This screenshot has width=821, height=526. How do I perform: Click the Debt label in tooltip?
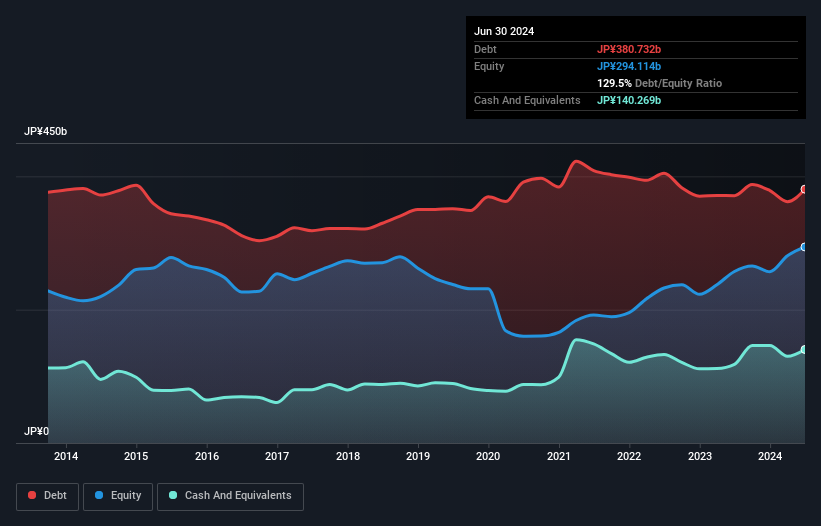coord(485,49)
